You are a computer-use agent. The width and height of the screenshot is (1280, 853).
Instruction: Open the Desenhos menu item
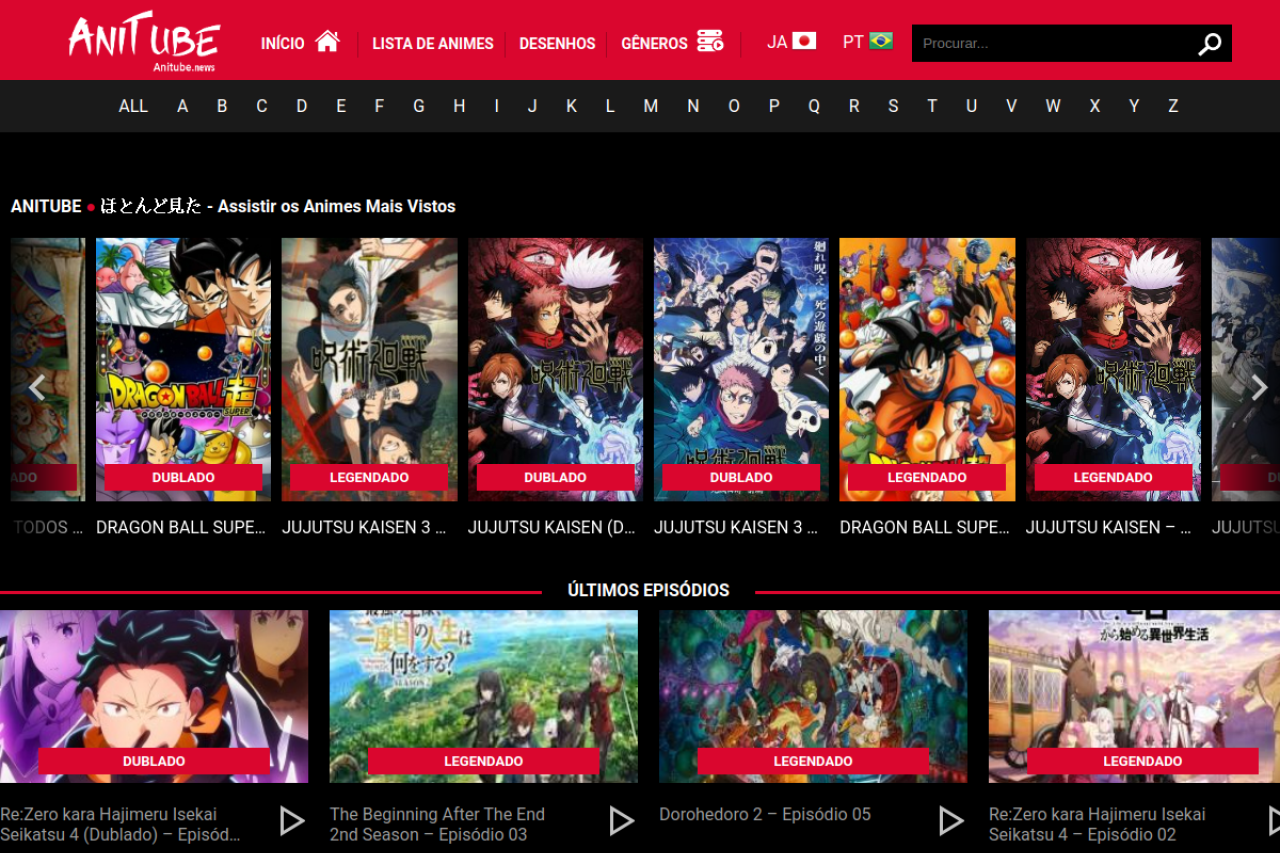[x=557, y=44]
